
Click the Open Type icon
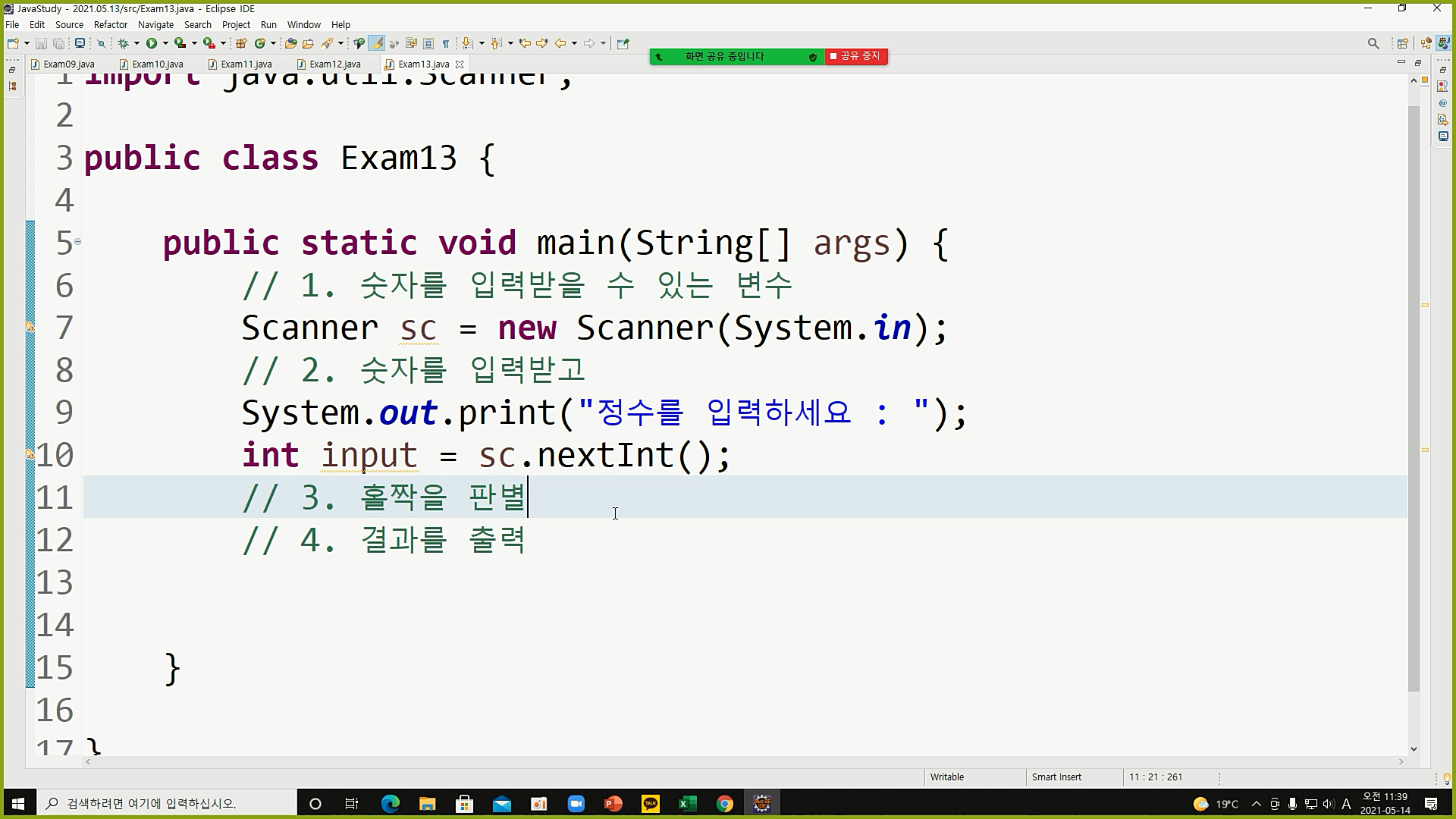click(x=290, y=43)
